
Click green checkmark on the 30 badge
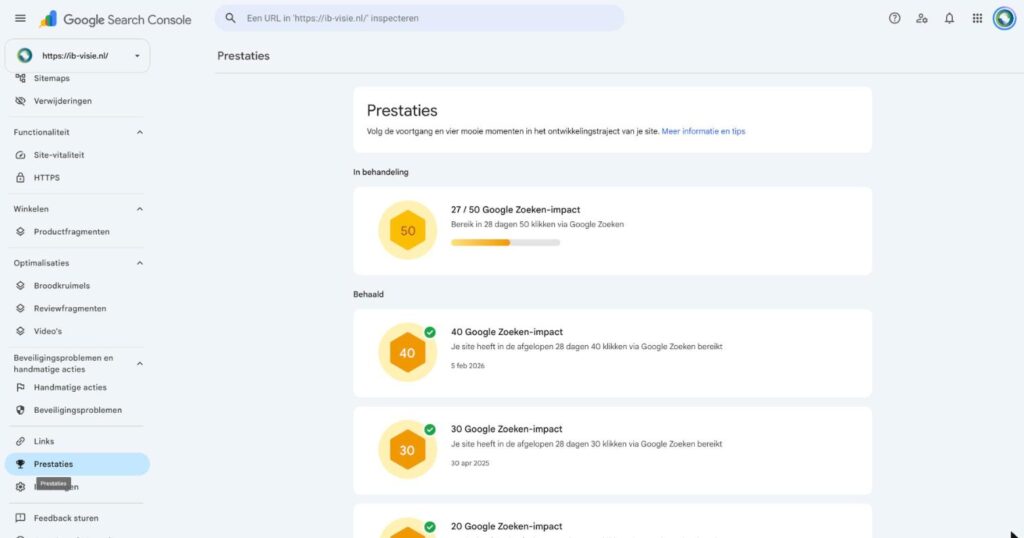point(430,430)
